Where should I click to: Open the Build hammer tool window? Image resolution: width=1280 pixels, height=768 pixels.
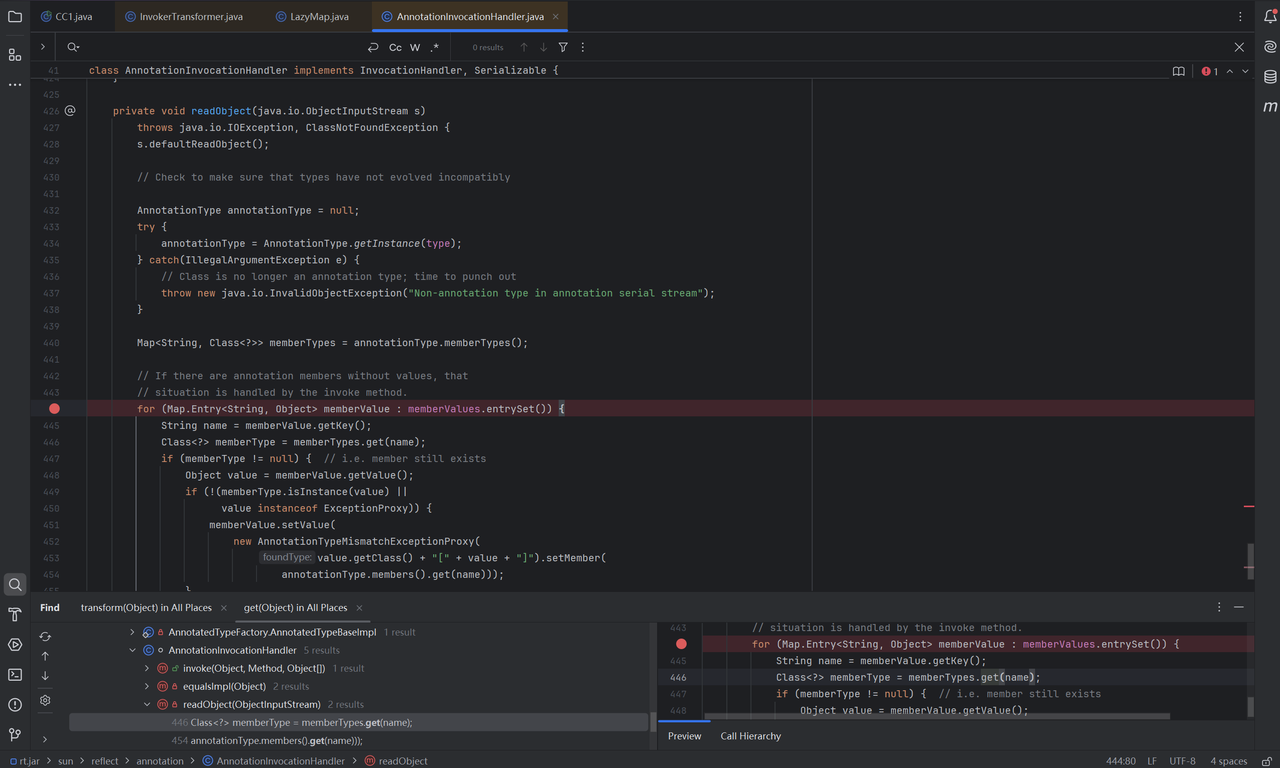(x=15, y=614)
